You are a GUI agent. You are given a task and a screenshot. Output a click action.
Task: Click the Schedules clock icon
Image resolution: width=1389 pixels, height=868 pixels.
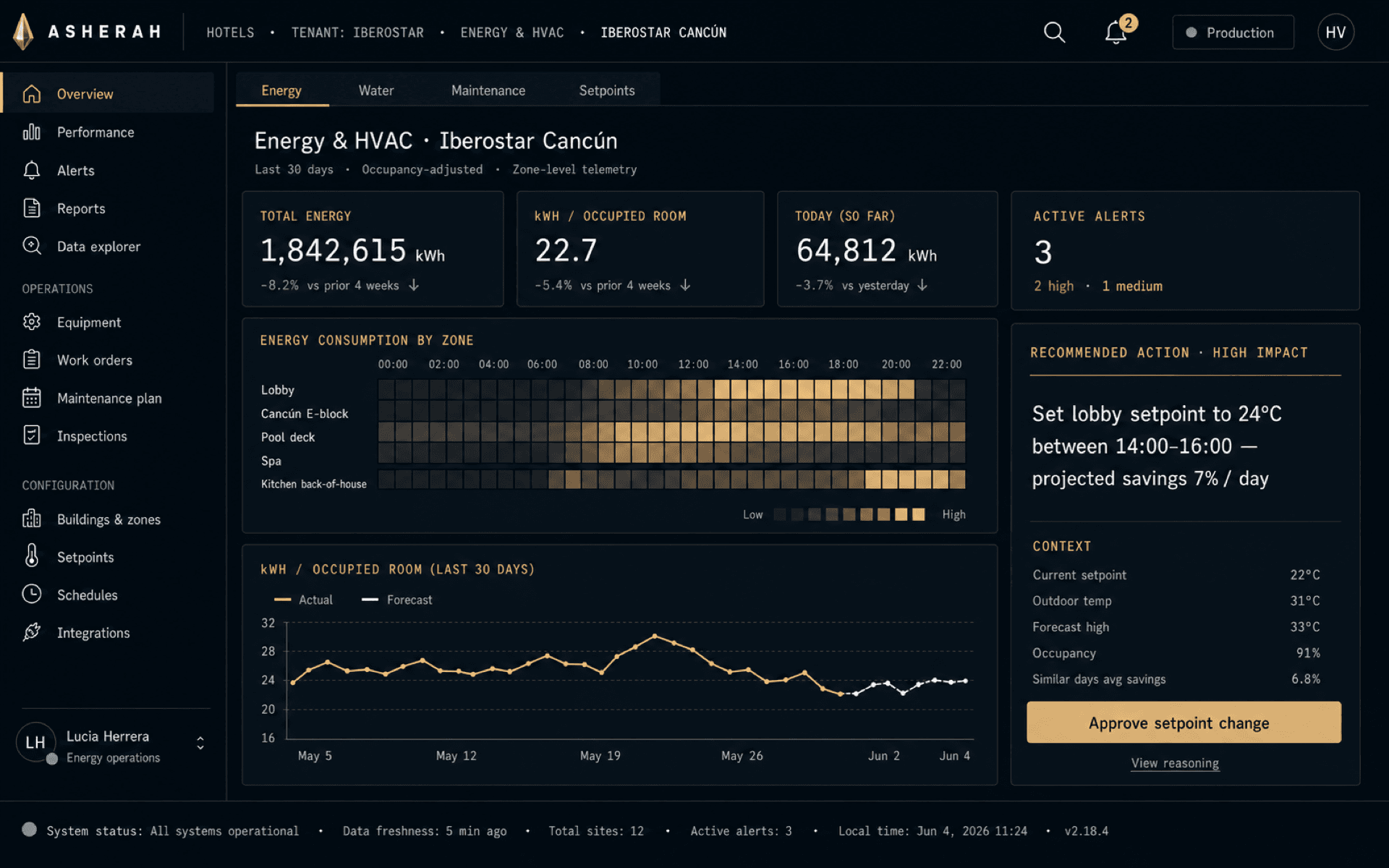coord(32,594)
